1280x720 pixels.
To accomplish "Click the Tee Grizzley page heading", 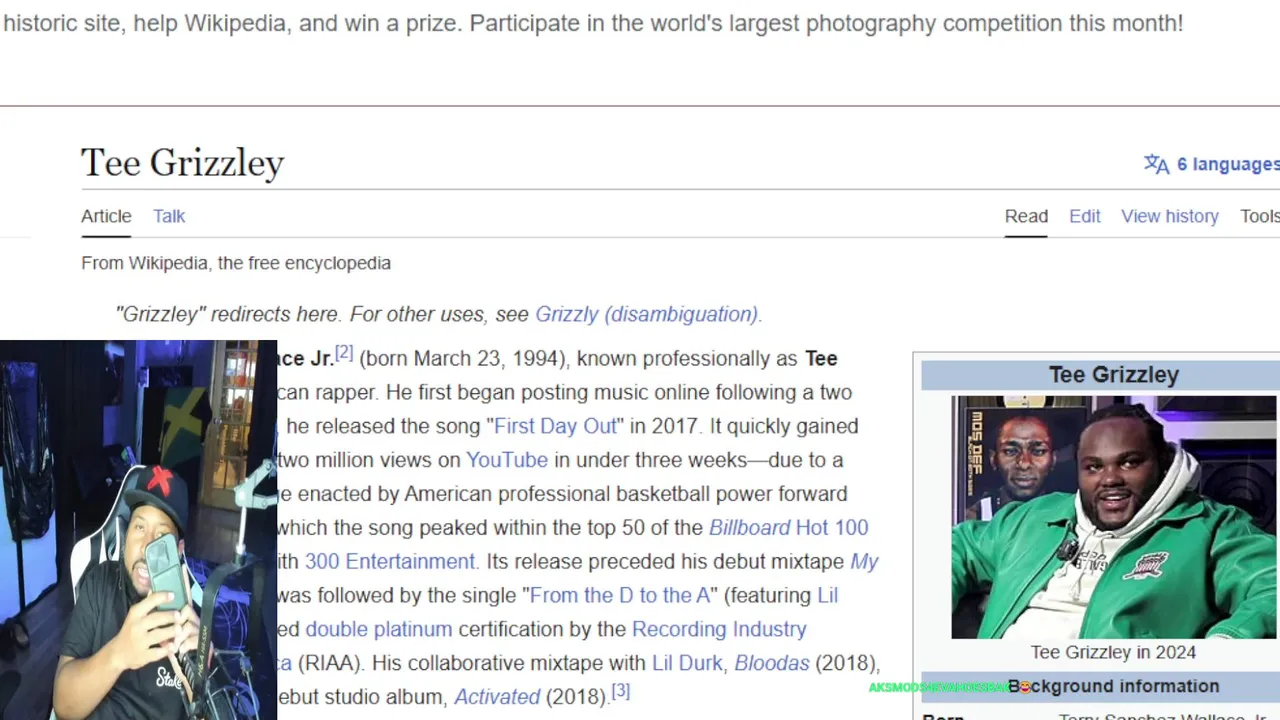I will [x=182, y=163].
